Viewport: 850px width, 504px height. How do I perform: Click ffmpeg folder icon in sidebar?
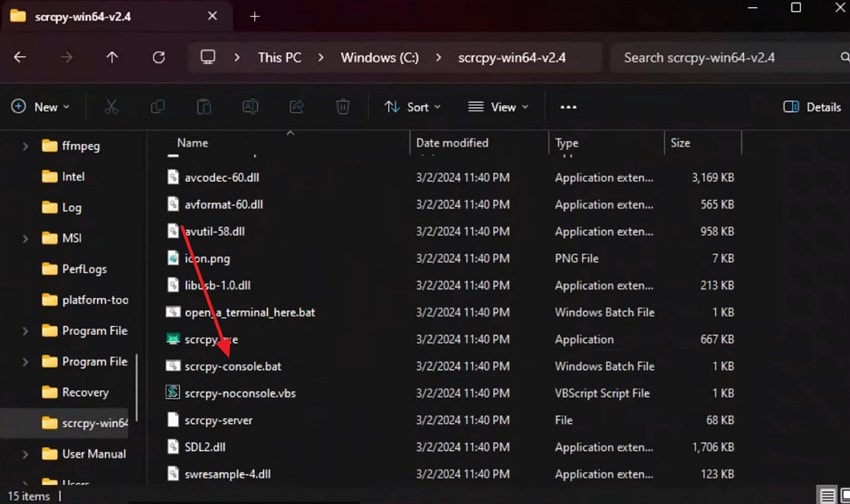click(x=49, y=146)
